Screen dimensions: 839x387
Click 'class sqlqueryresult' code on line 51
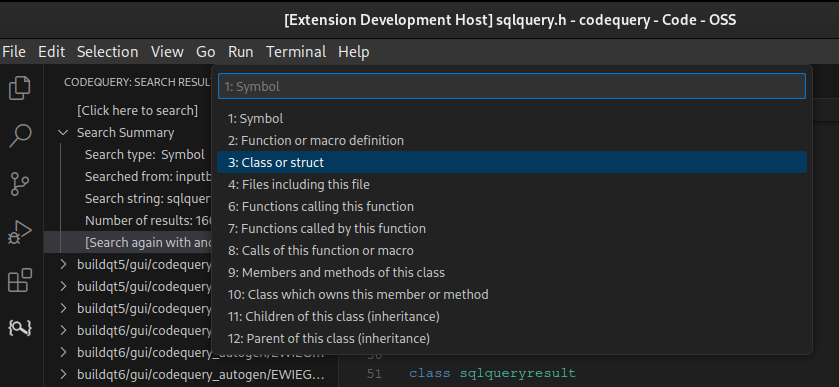[x=492, y=373]
